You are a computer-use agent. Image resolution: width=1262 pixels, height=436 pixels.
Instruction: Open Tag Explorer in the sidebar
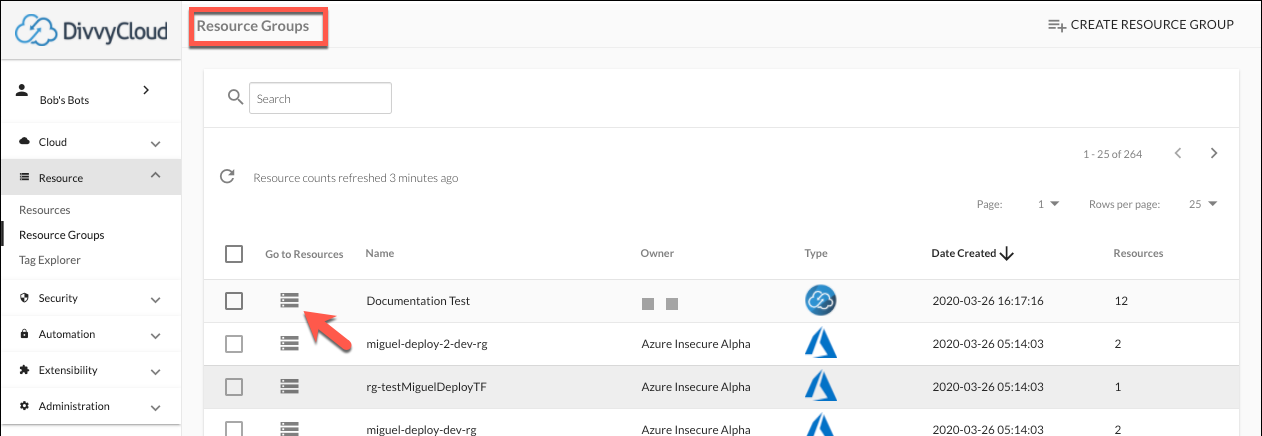point(50,260)
